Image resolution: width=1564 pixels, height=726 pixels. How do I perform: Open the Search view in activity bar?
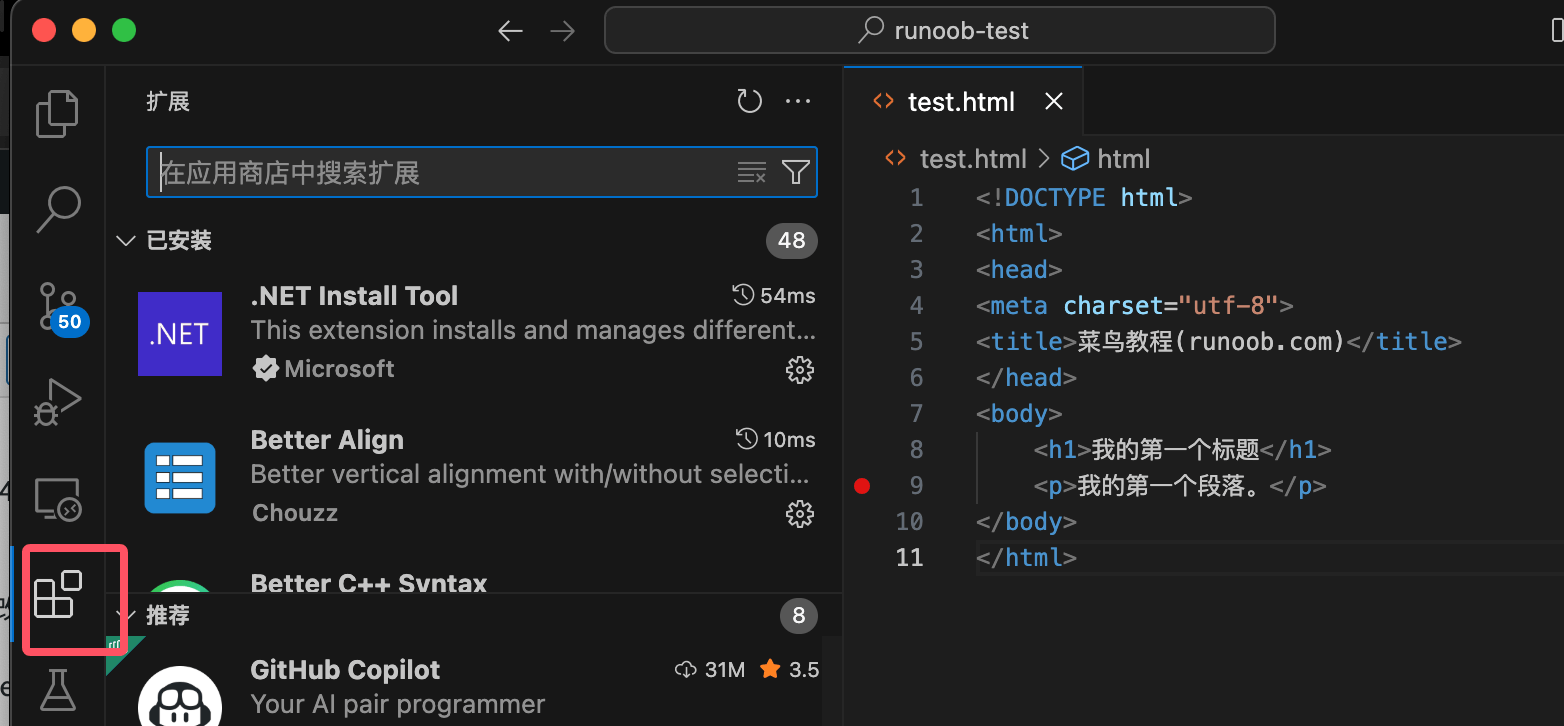pos(57,209)
